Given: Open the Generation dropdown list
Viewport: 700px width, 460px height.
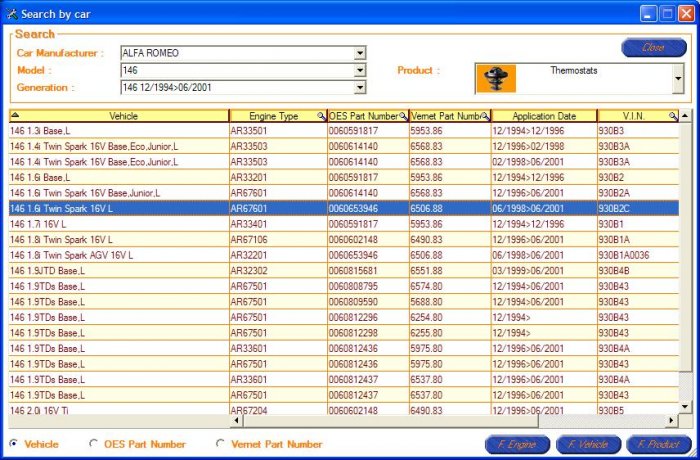Looking at the screenshot, I should (359, 87).
